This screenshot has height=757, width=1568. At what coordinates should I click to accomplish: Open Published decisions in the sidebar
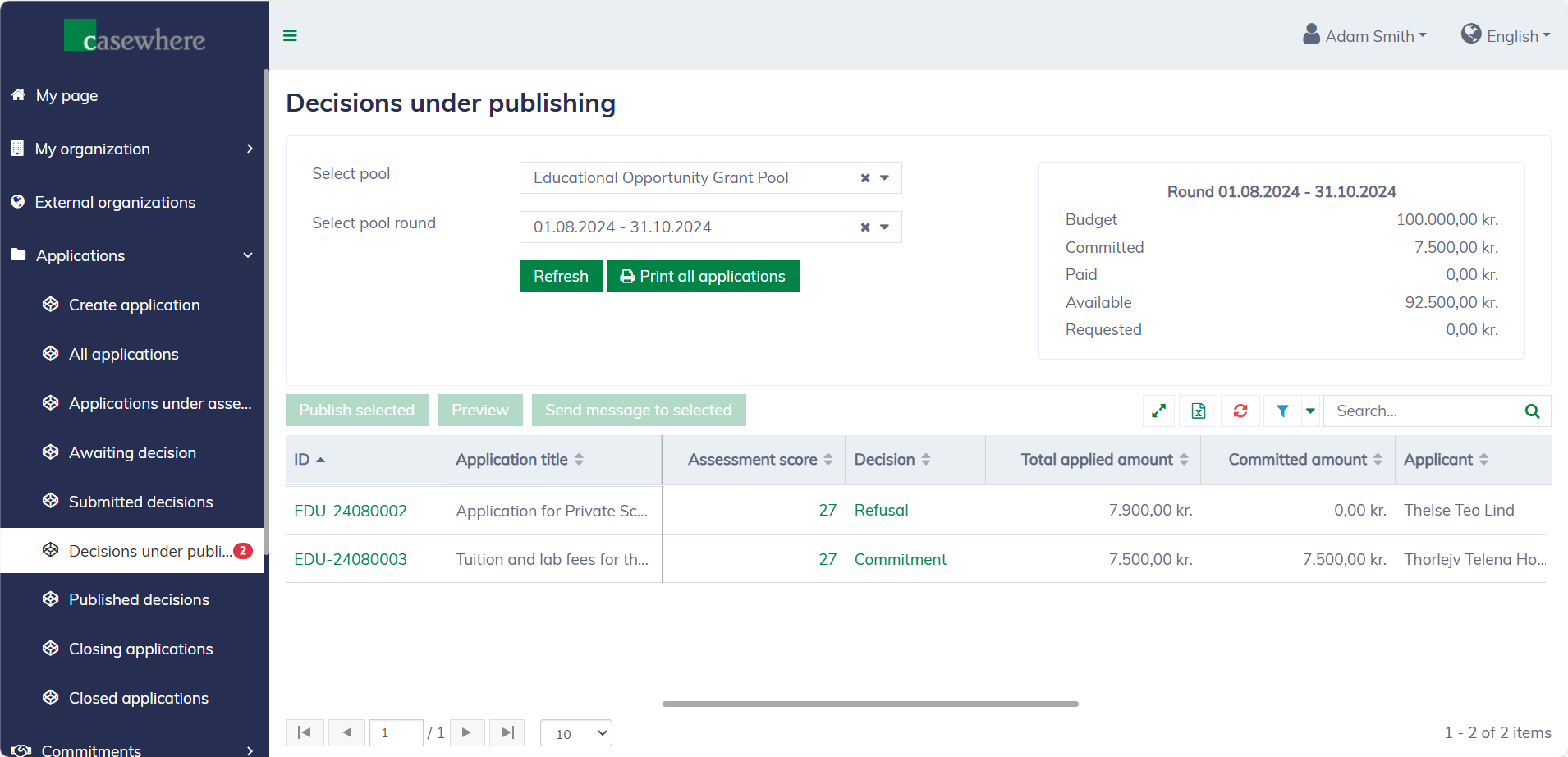(139, 599)
